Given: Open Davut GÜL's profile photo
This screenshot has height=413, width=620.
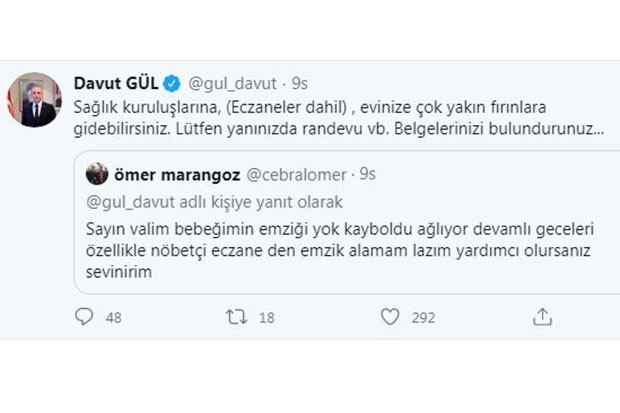Looking at the screenshot, I should 39,100.
